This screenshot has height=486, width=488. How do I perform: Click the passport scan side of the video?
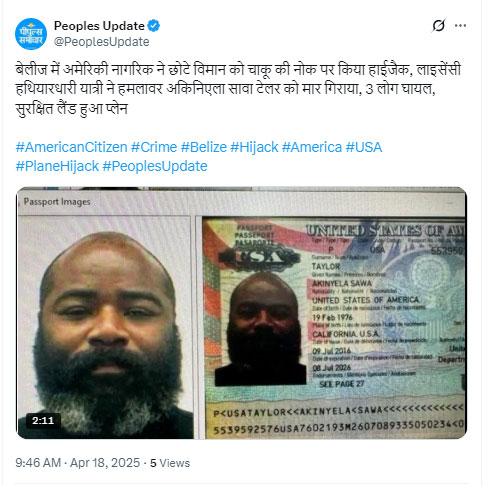pos(333,328)
